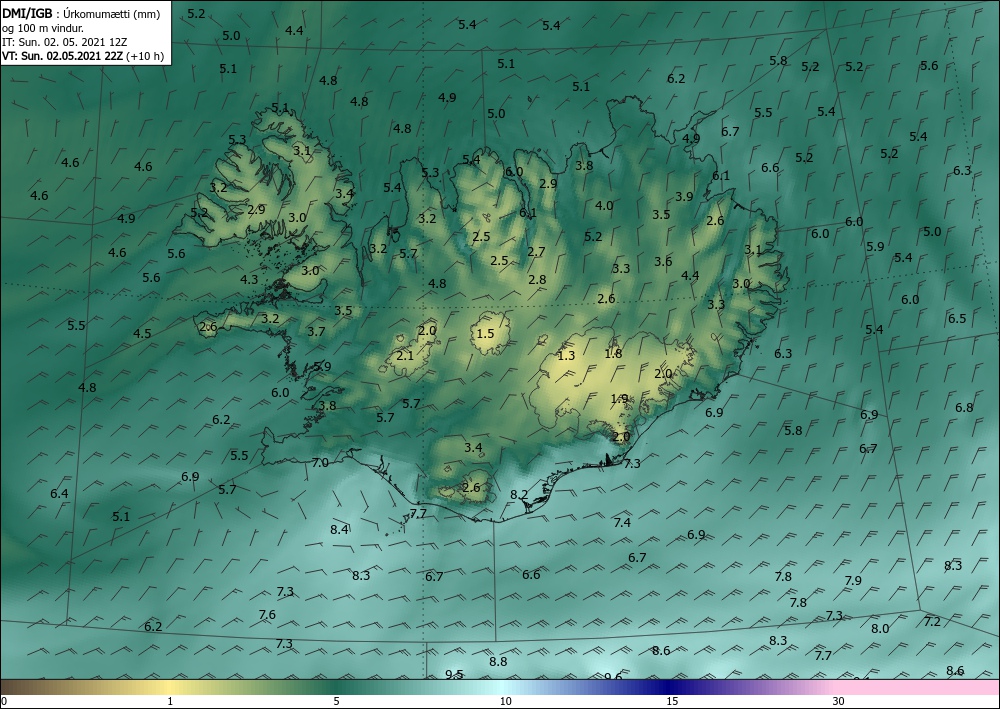Click the 6.5 value over the sea

[957, 319]
